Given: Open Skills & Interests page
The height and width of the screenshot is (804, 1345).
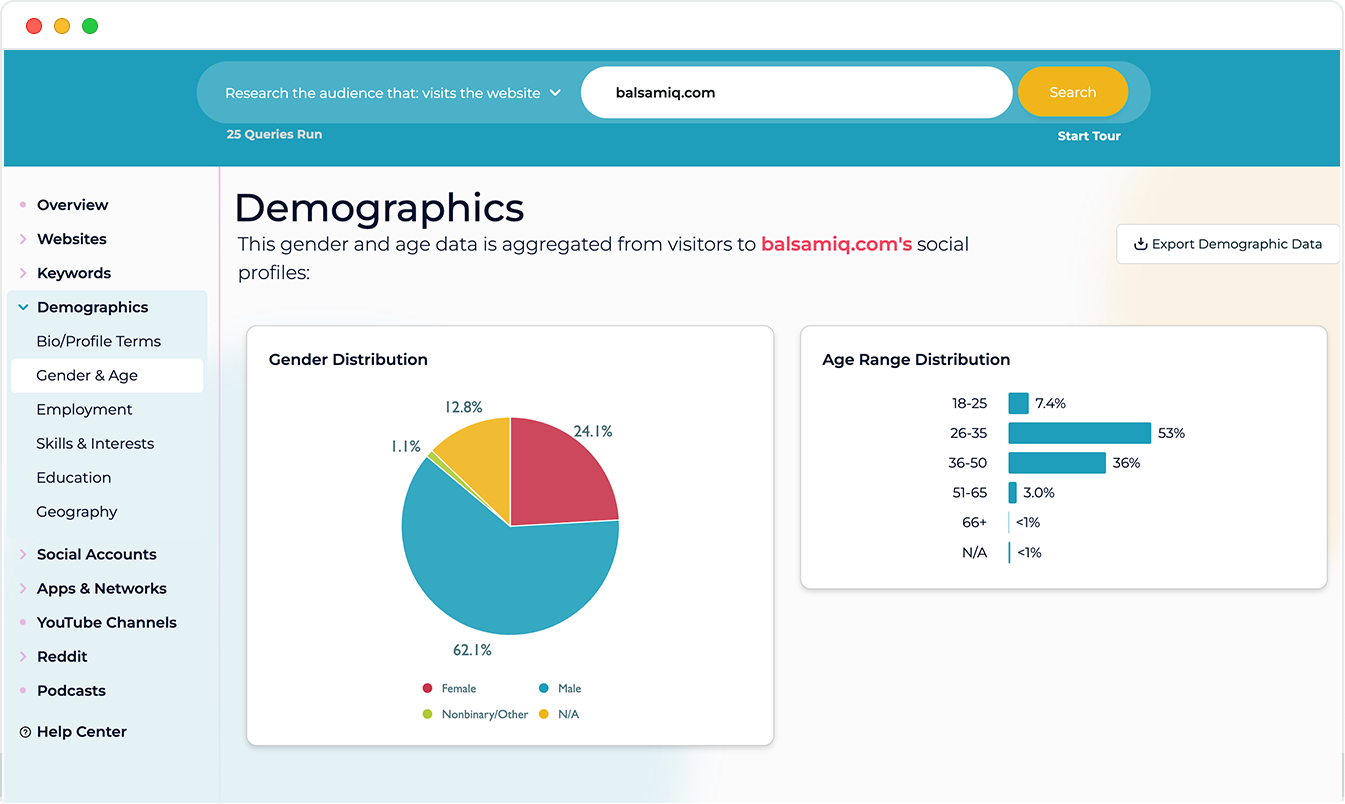Looking at the screenshot, I should pyautogui.click(x=95, y=443).
